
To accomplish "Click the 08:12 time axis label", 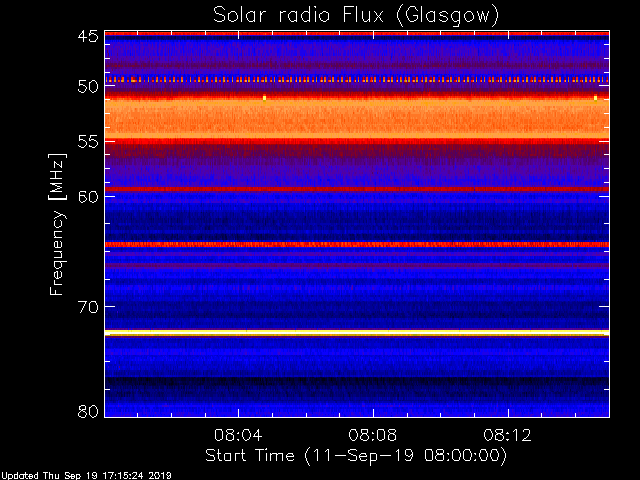I will [507, 435].
